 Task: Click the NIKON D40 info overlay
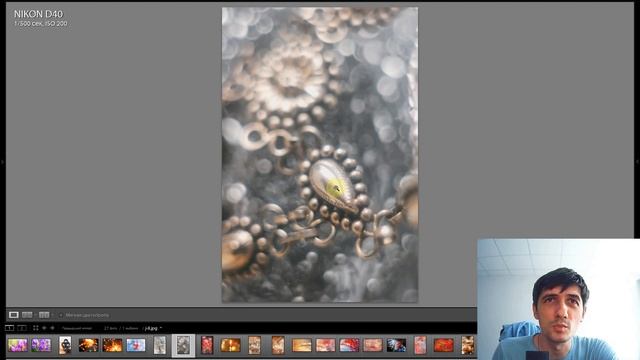click(38, 14)
